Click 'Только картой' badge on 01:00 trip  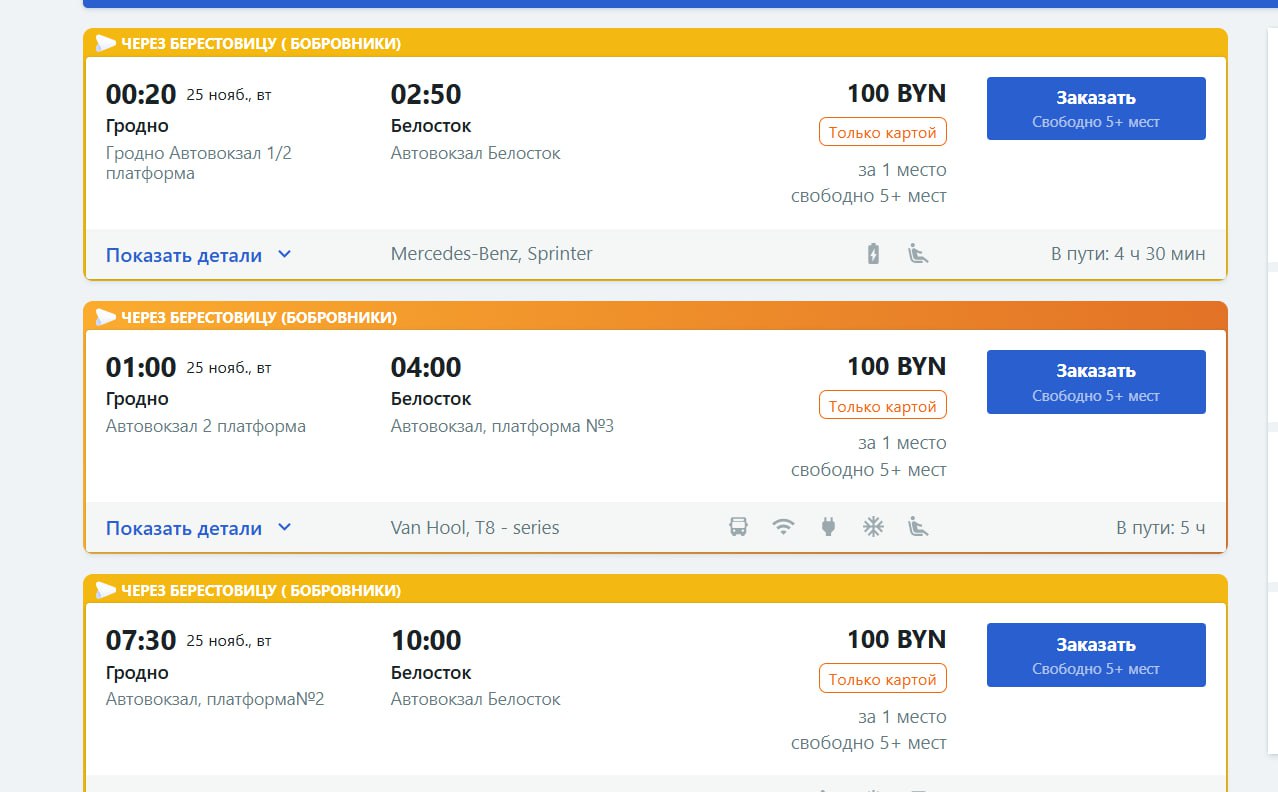pos(882,406)
